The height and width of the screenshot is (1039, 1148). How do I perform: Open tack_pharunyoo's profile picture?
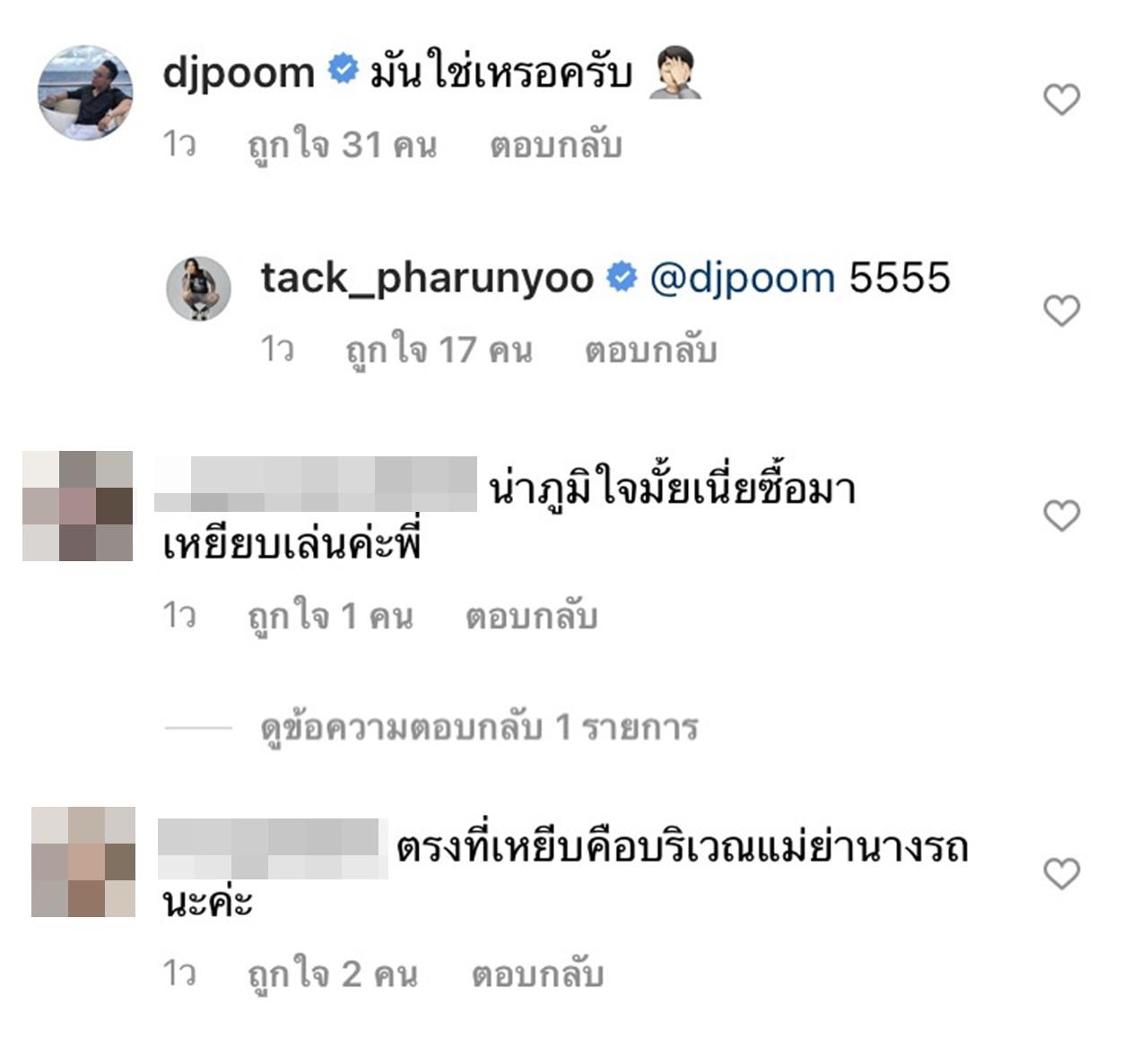point(199,288)
